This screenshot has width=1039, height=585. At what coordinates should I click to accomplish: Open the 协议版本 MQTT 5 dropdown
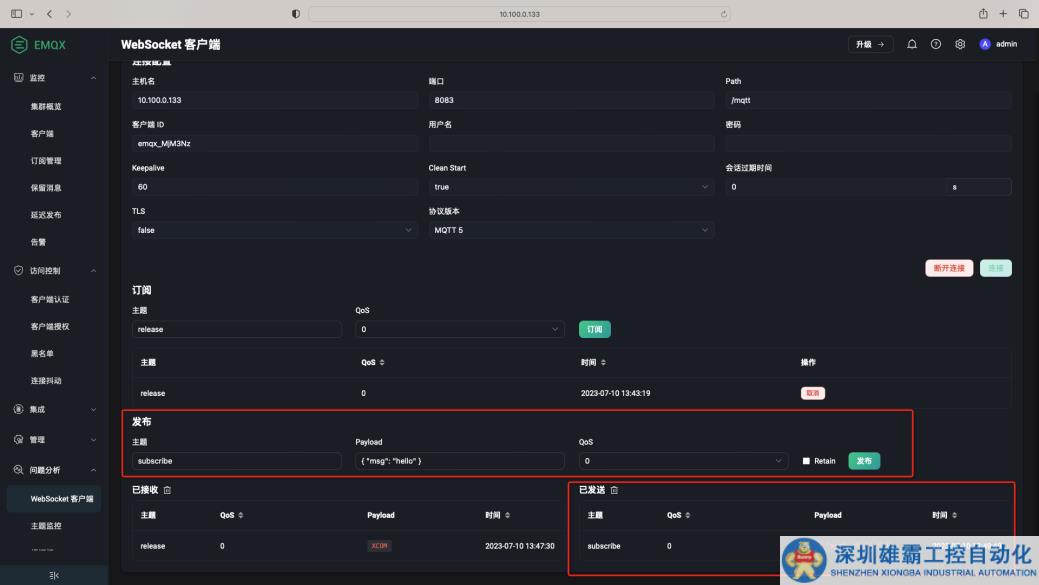pyautogui.click(x=571, y=230)
